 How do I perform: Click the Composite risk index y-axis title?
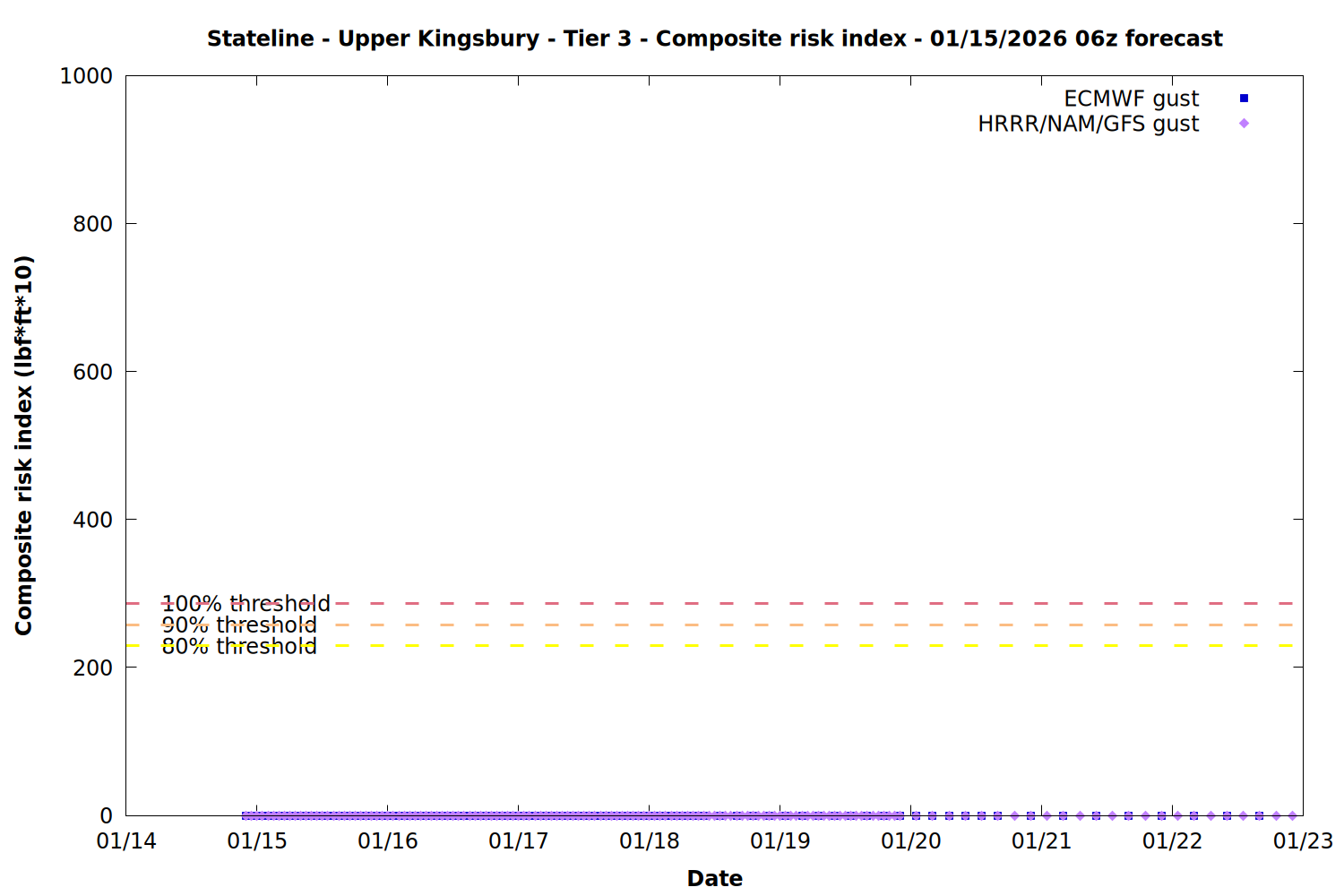(23, 445)
